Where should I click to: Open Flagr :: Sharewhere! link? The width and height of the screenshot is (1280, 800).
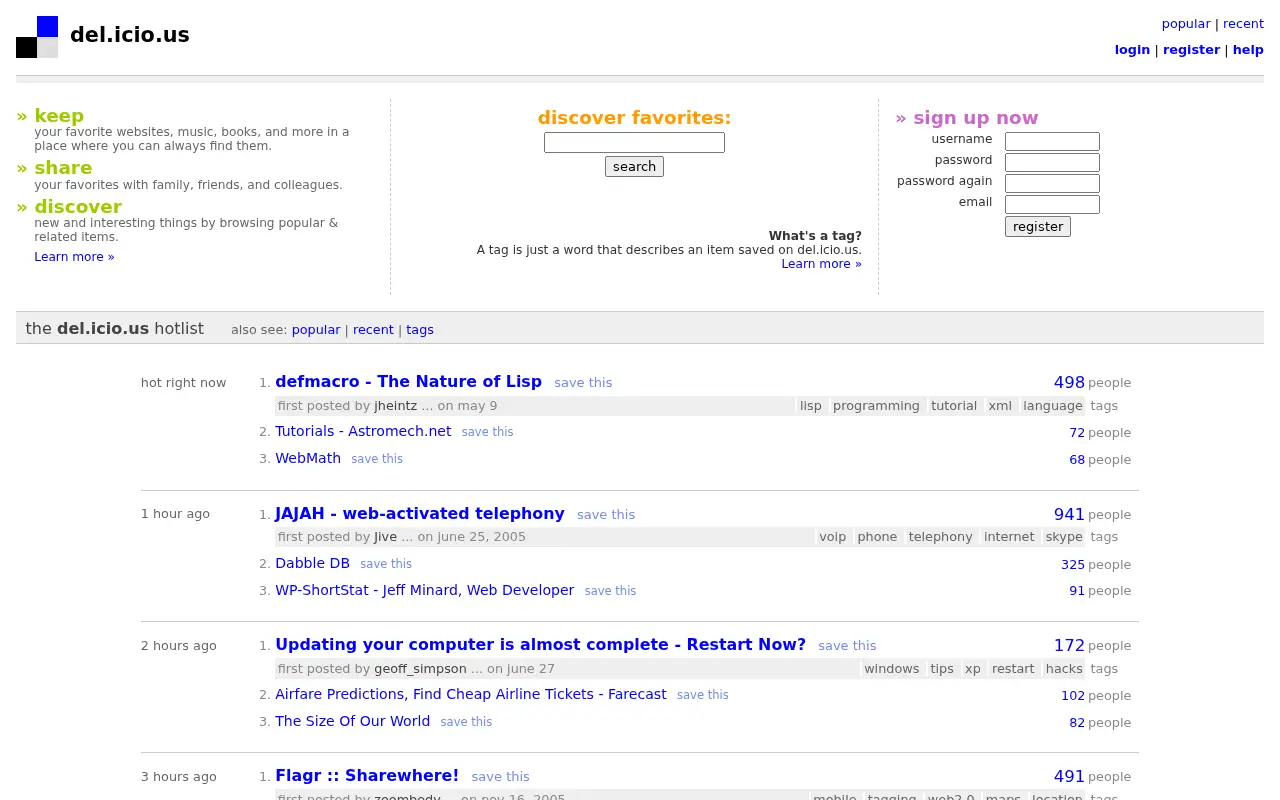(x=367, y=776)
